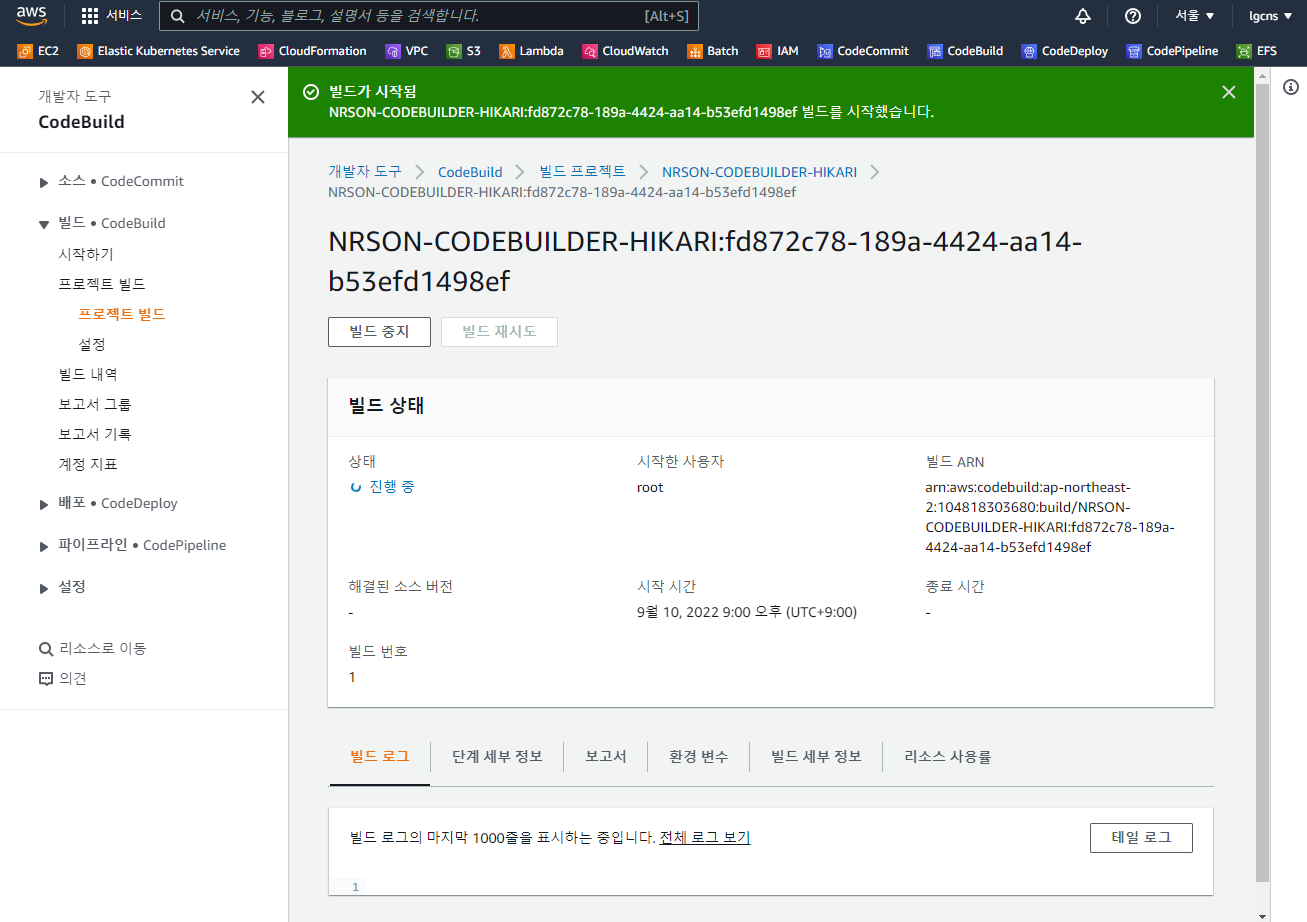Click the 빌드 중지 button
This screenshot has width=1307, height=922.
pos(379,332)
